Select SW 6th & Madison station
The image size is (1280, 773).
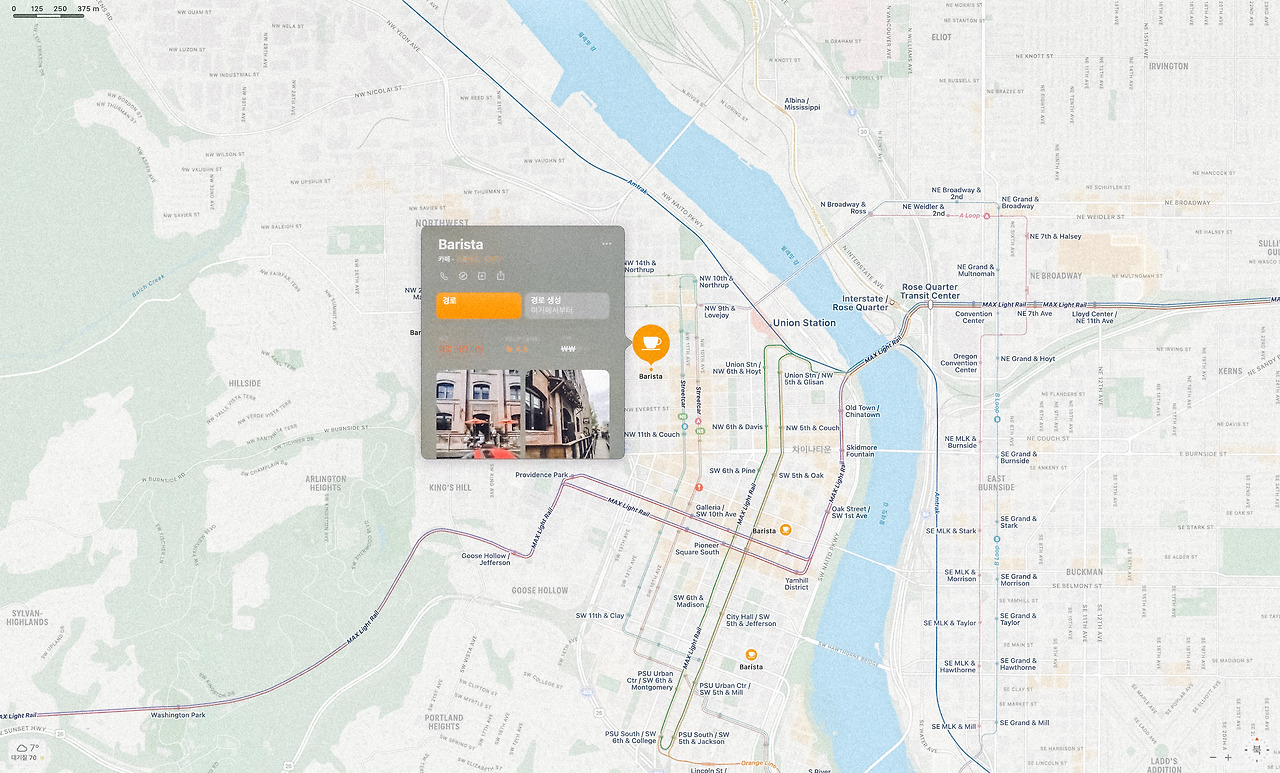coord(689,601)
